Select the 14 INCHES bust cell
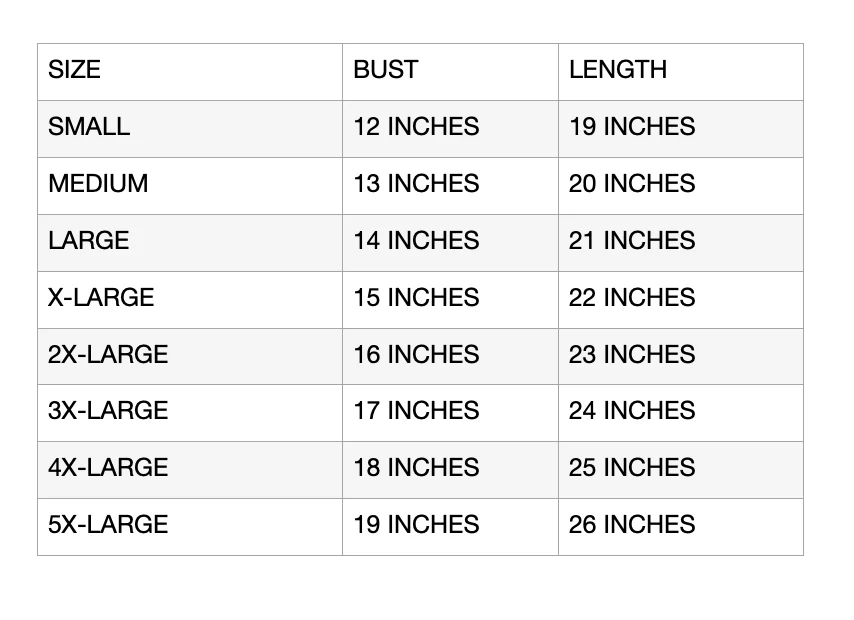 (x=450, y=243)
